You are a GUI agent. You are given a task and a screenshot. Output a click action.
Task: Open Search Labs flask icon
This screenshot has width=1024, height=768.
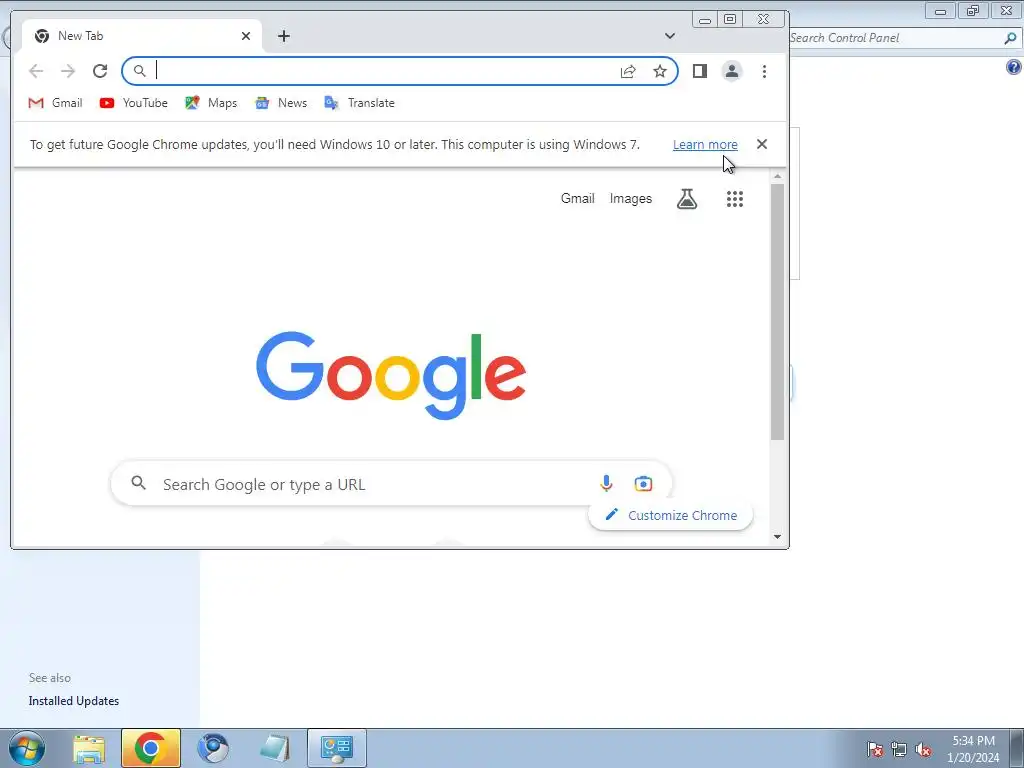(x=686, y=199)
